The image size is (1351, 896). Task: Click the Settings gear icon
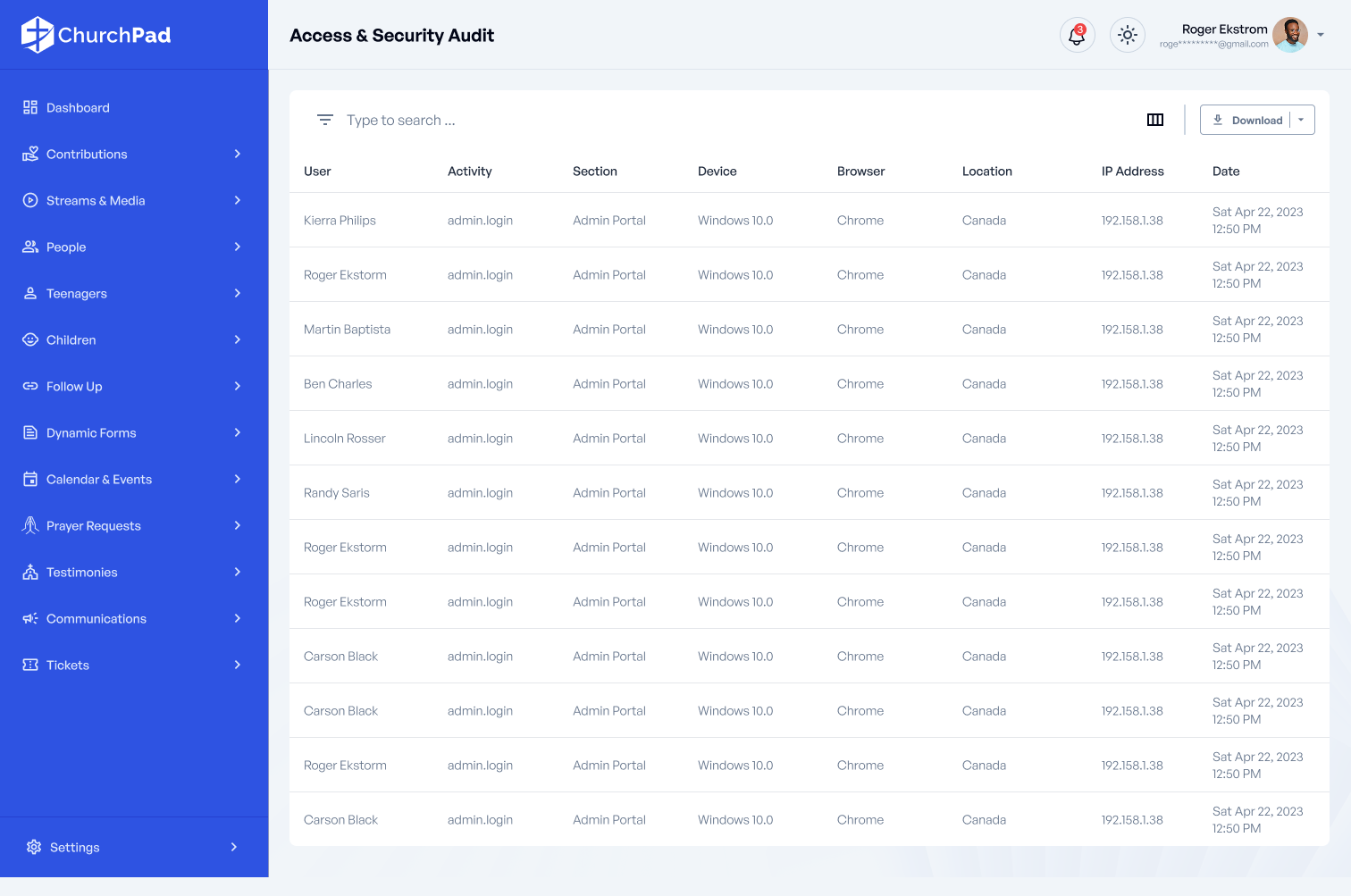[x=34, y=847]
